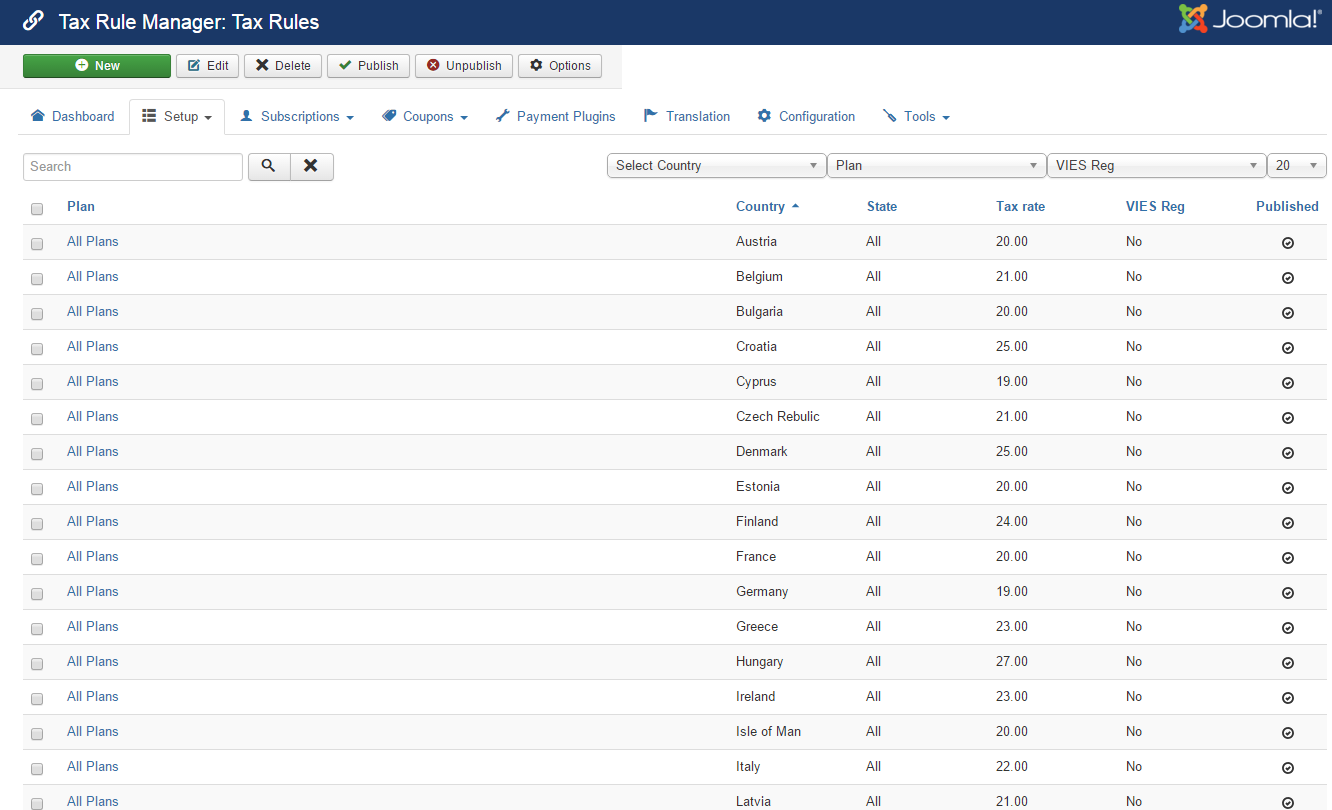Open All Plans link for Greece row

coord(93,627)
